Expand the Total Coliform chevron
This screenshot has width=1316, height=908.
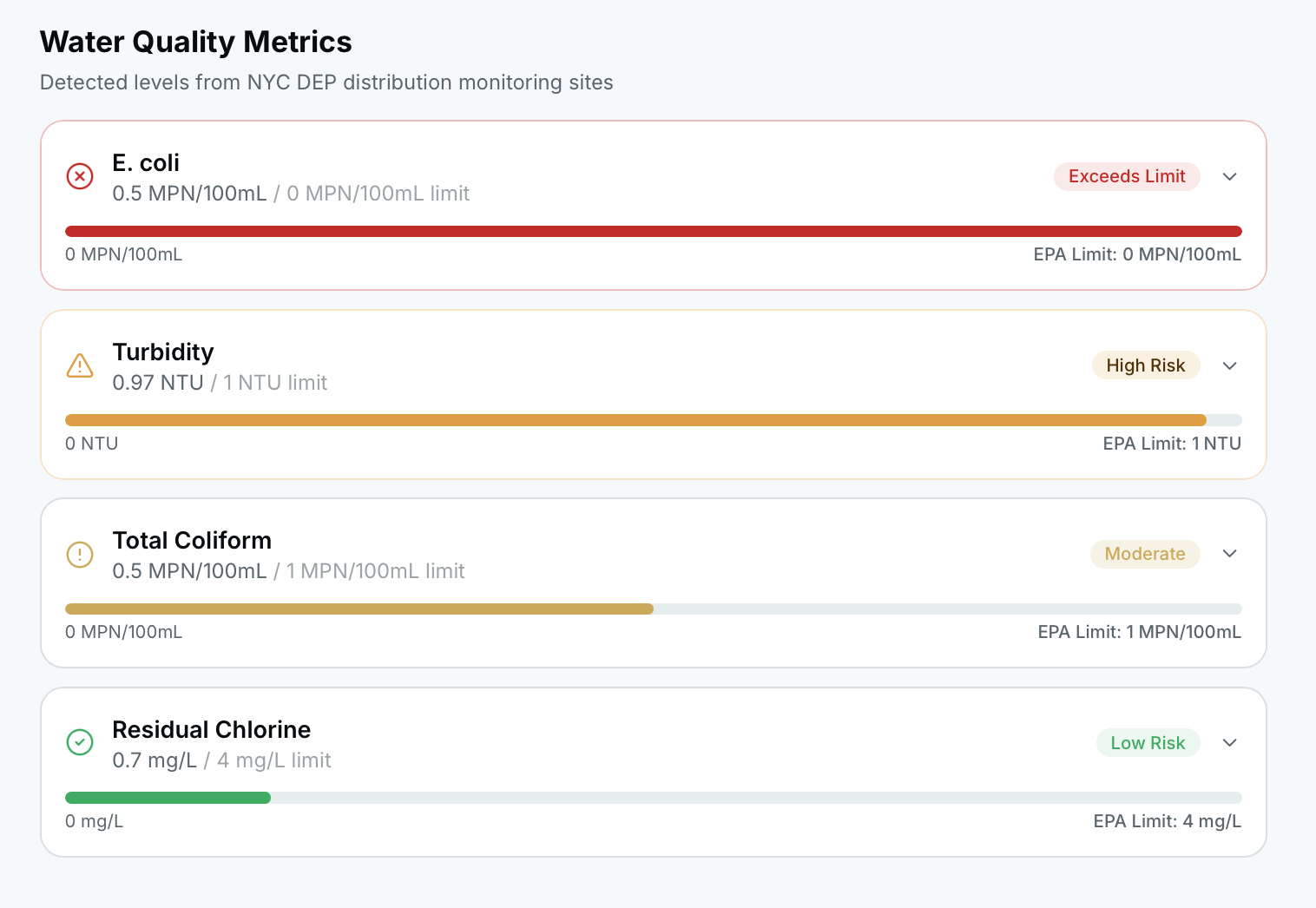pos(1229,554)
